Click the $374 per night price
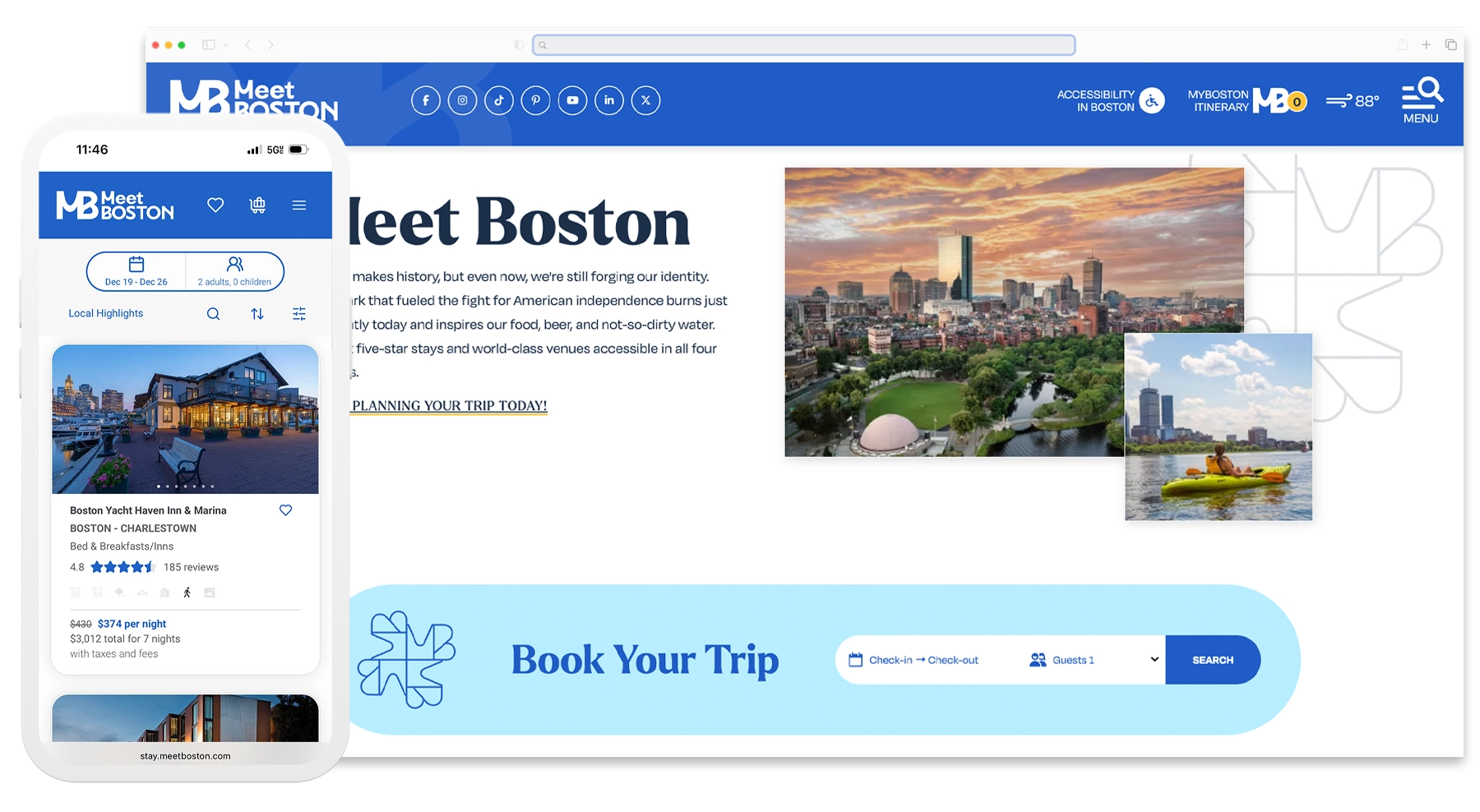 click(x=132, y=624)
